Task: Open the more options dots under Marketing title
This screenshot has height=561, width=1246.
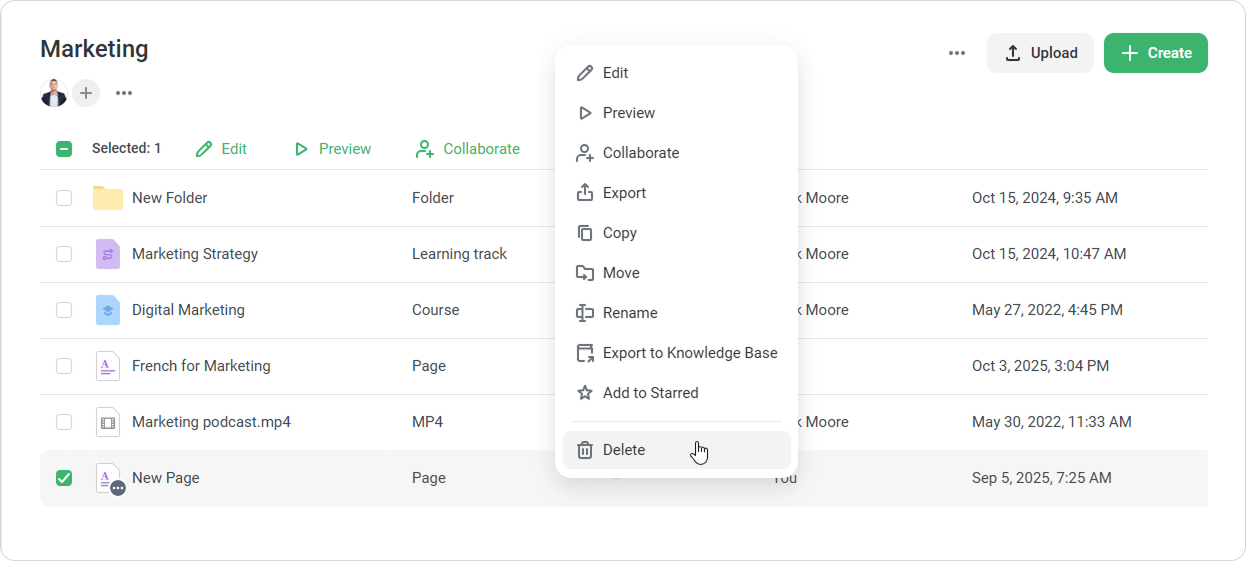Action: click(124, 93)
